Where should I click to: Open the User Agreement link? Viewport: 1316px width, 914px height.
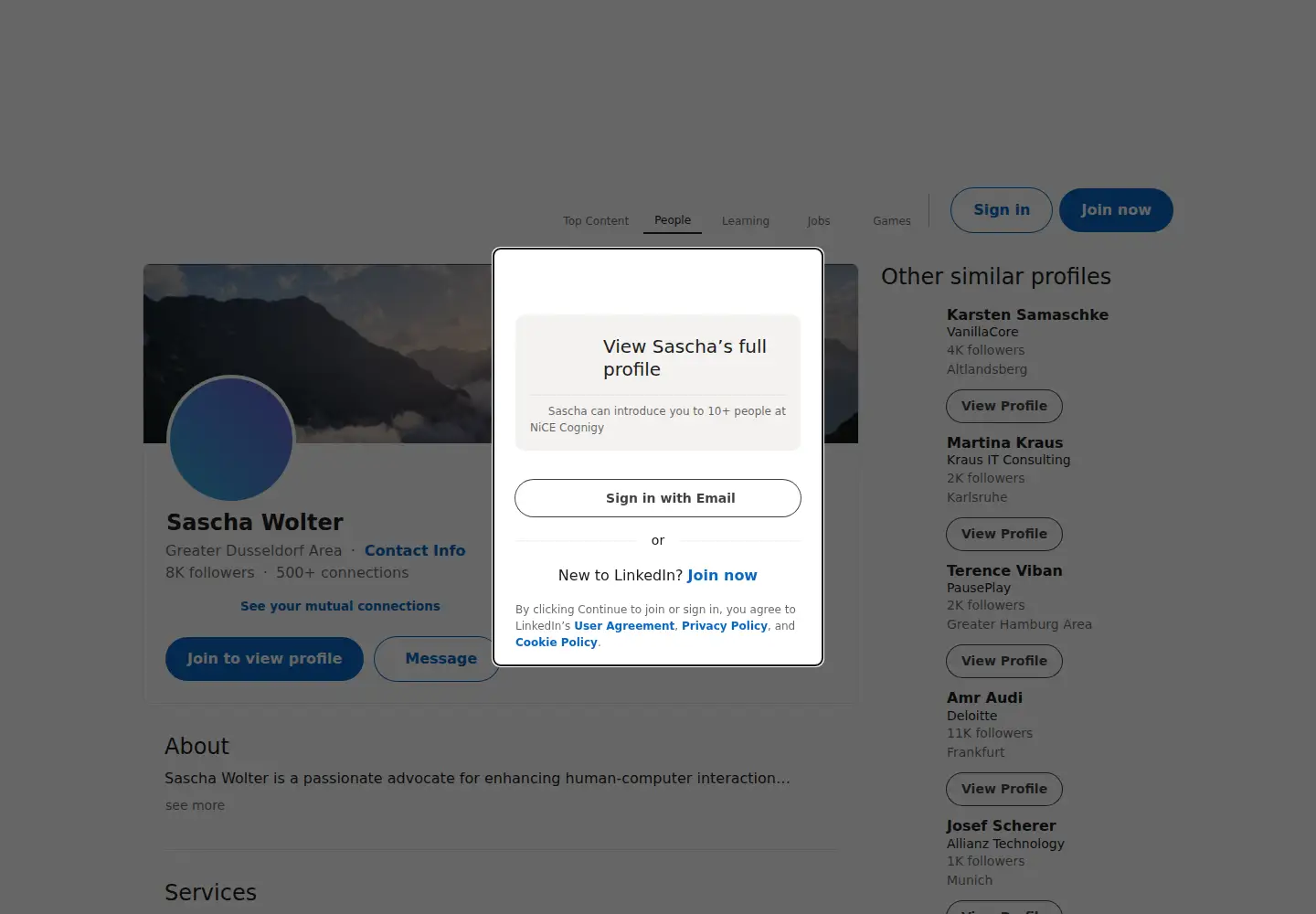click(x=624, y=626)
